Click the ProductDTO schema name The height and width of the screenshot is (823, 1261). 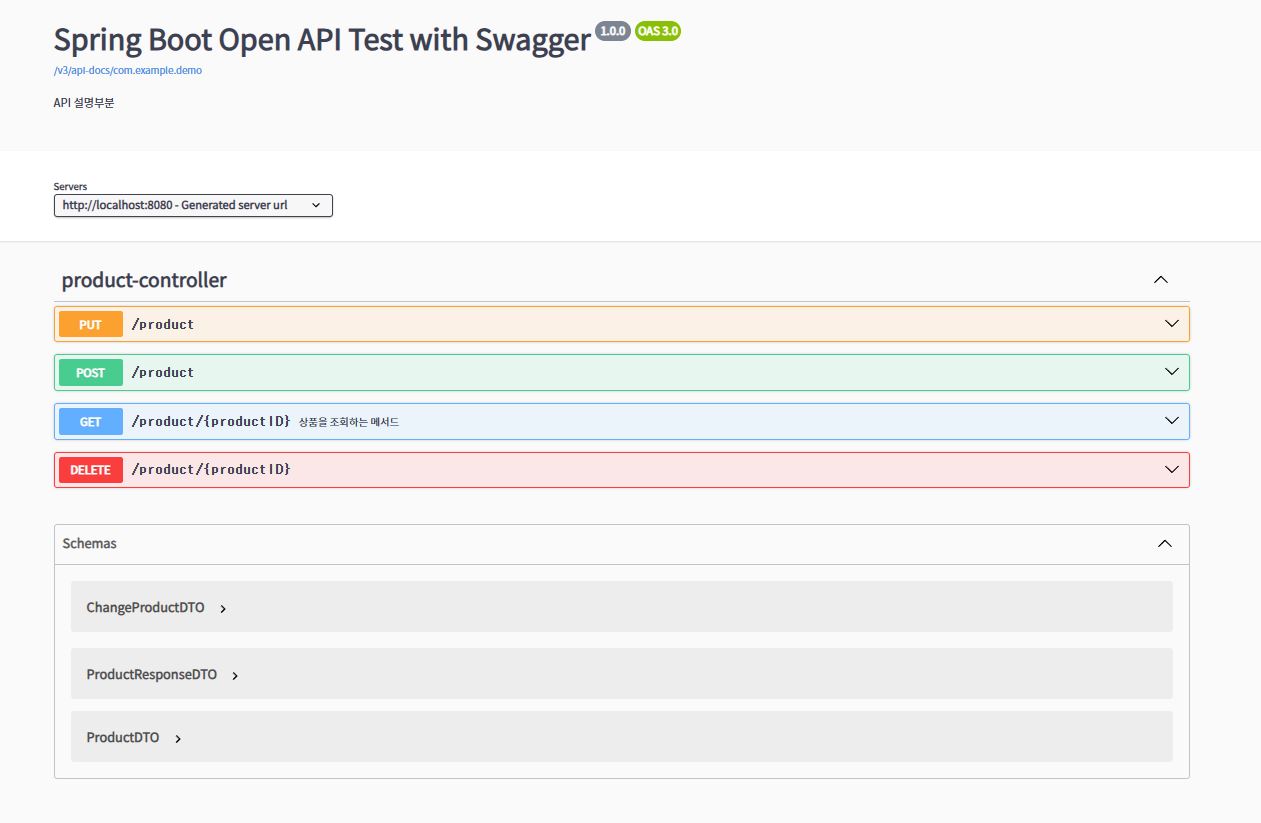tap(123, 737)
